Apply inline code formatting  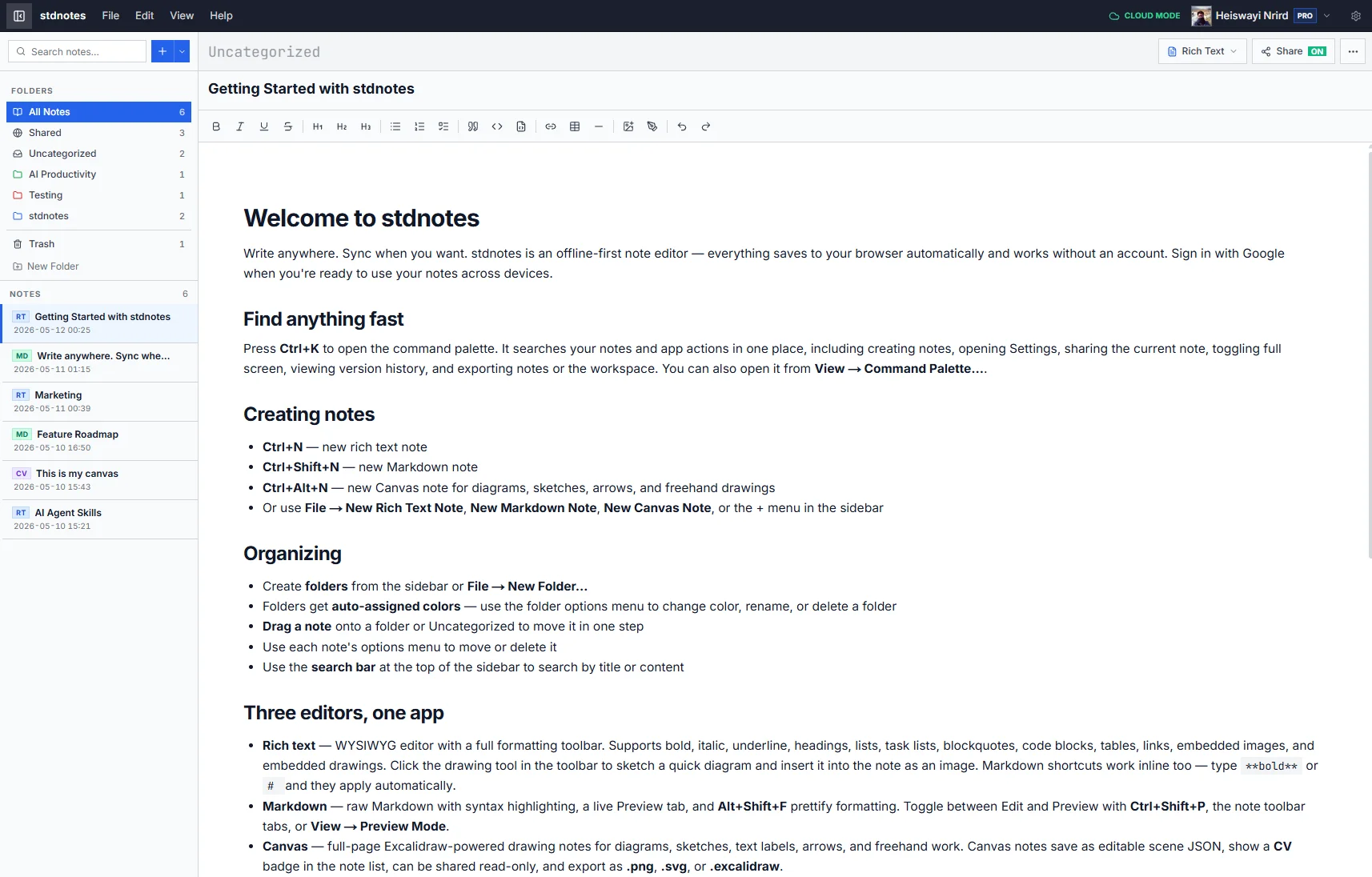(x=497, y=126)
